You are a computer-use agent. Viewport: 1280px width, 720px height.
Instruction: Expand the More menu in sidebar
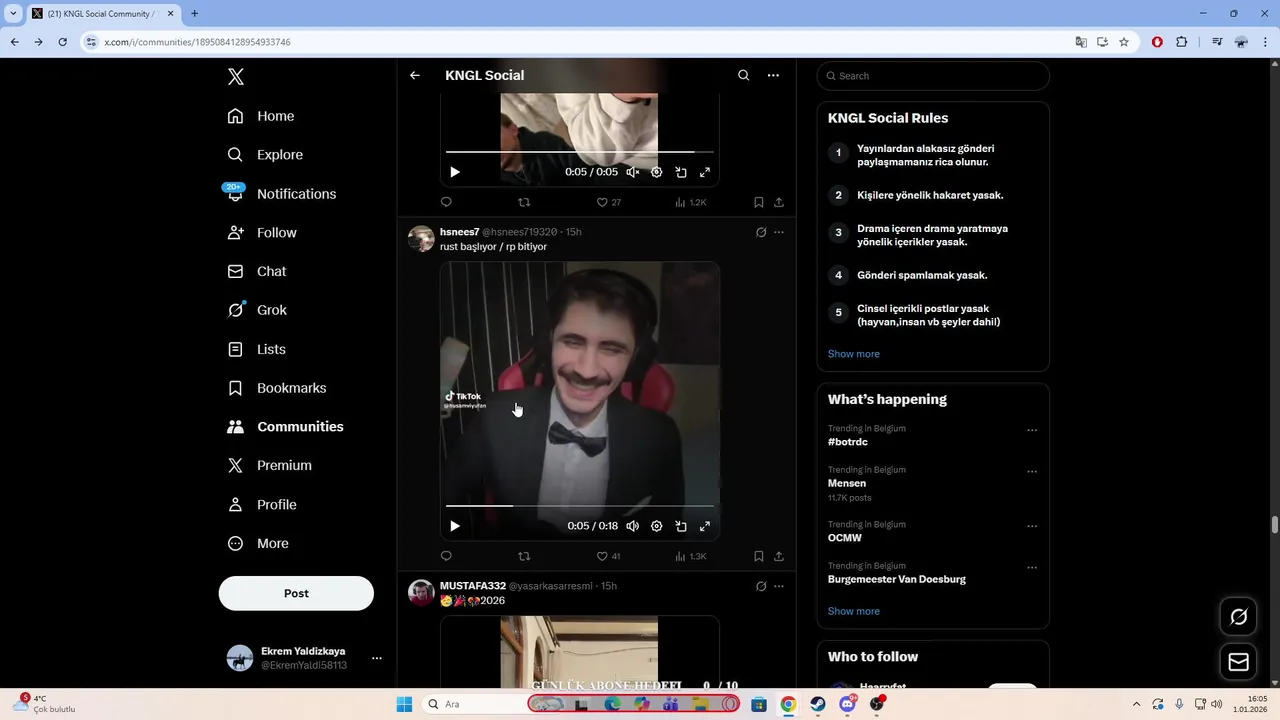point(258,544)
